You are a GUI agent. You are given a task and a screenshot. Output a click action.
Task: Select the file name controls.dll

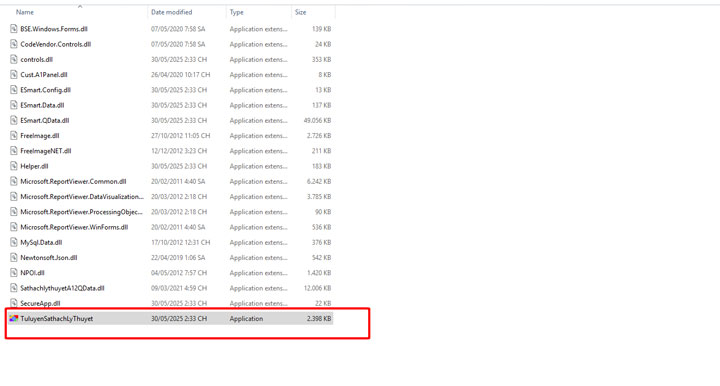click(x=37, y=59)
